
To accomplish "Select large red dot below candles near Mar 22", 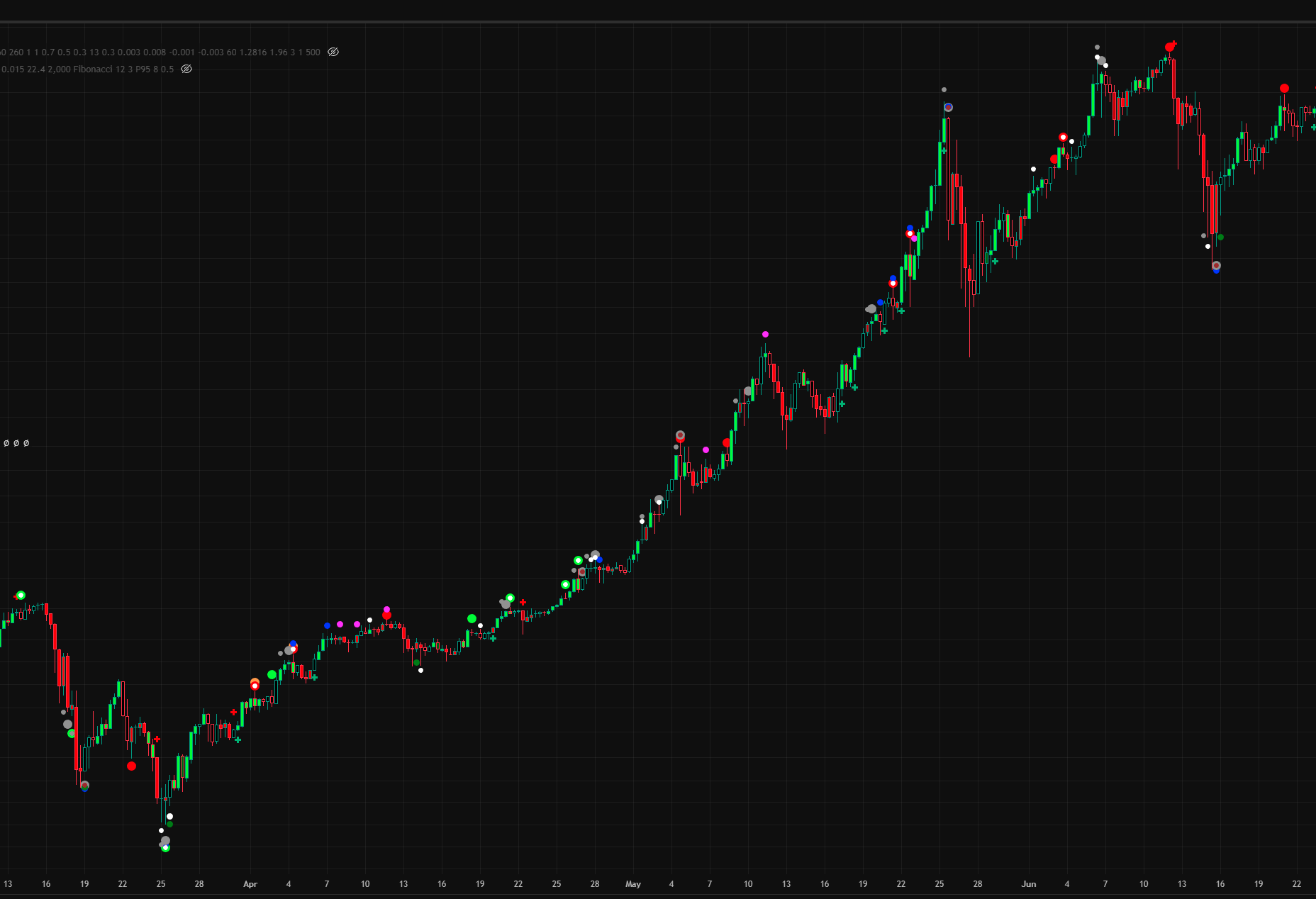I will point(131,766).
